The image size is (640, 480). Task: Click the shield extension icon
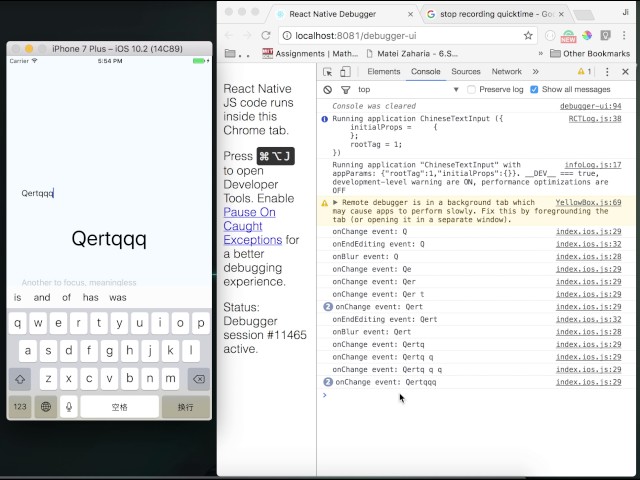[x=605, y=36]
